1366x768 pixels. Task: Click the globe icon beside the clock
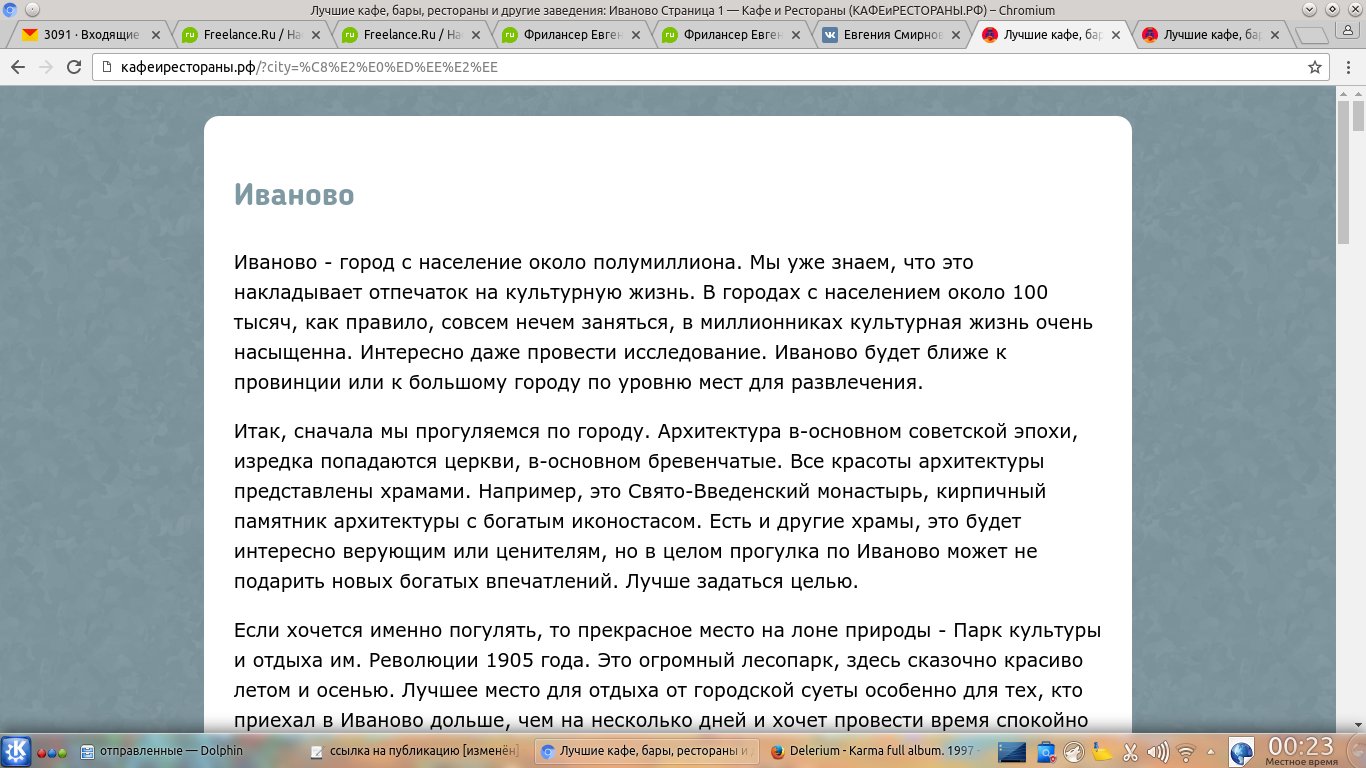pos(1241,752)
